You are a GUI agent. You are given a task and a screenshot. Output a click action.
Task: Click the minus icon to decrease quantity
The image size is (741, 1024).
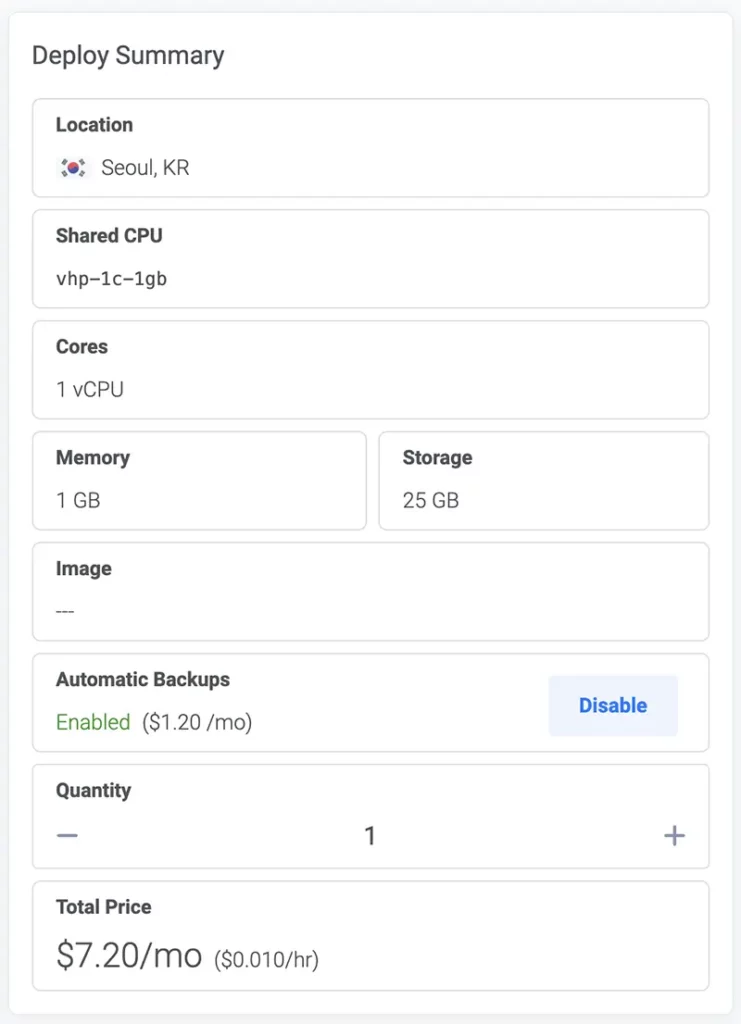[67, 835]
